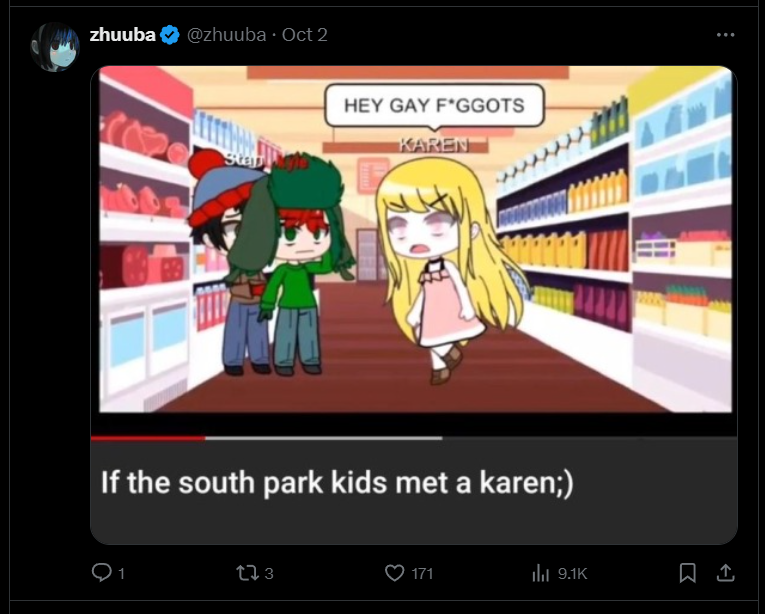Bookmark this post
The width and height of the screenshot is (765, 614).
pos(687,573)
